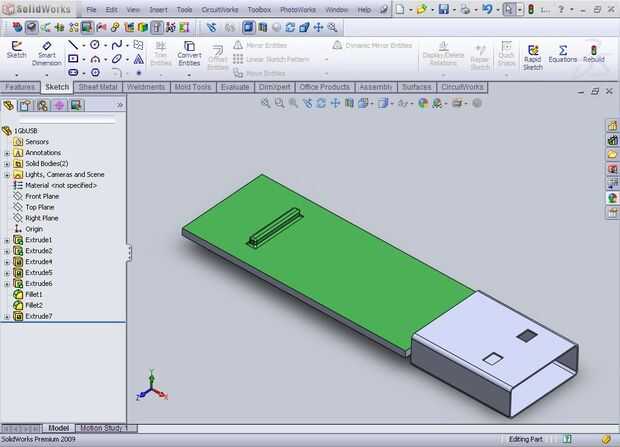The height and width of the screenshot is (447, 620).
Task: Open the Motion Study 1 tab
Action: click(105, 428)
